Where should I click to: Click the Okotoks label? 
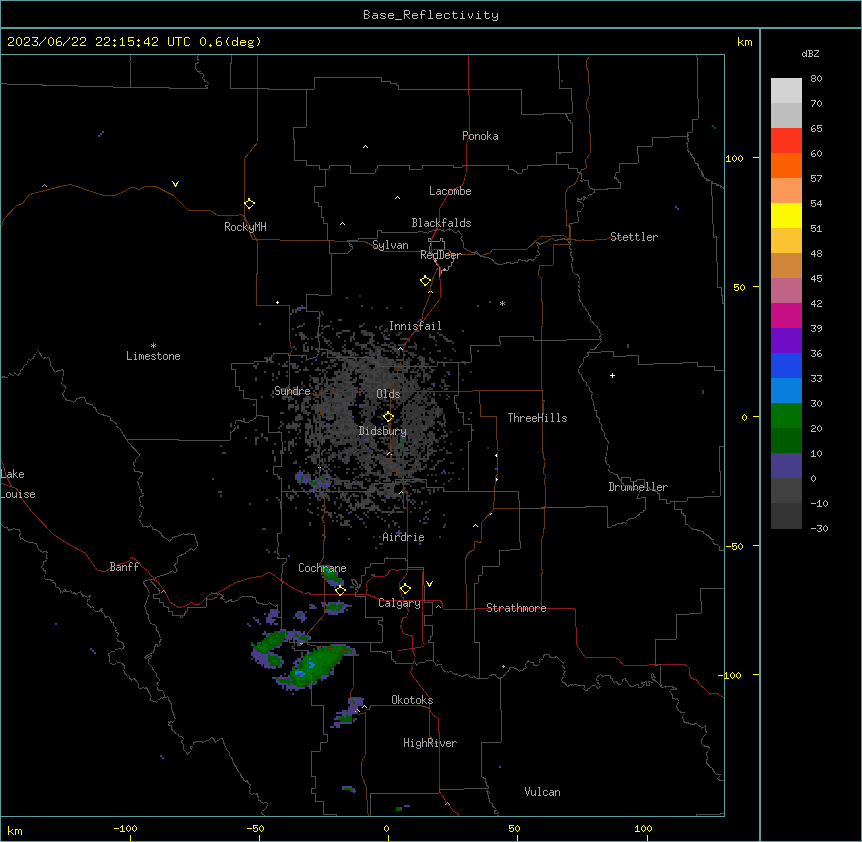(412, 700)
